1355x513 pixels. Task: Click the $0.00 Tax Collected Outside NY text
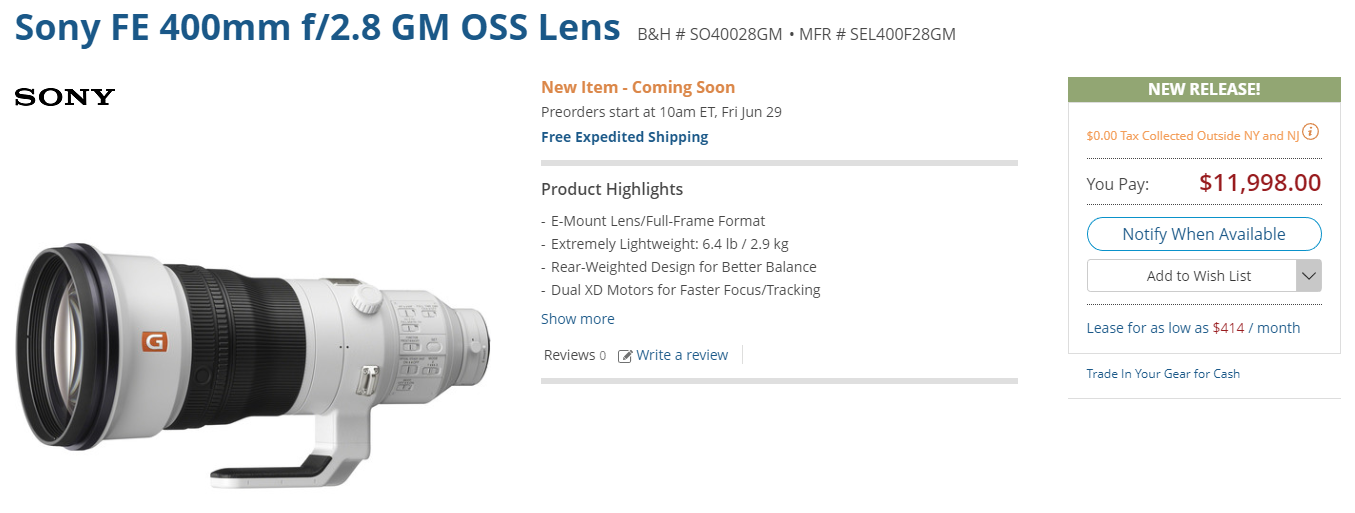[1192, 136]
